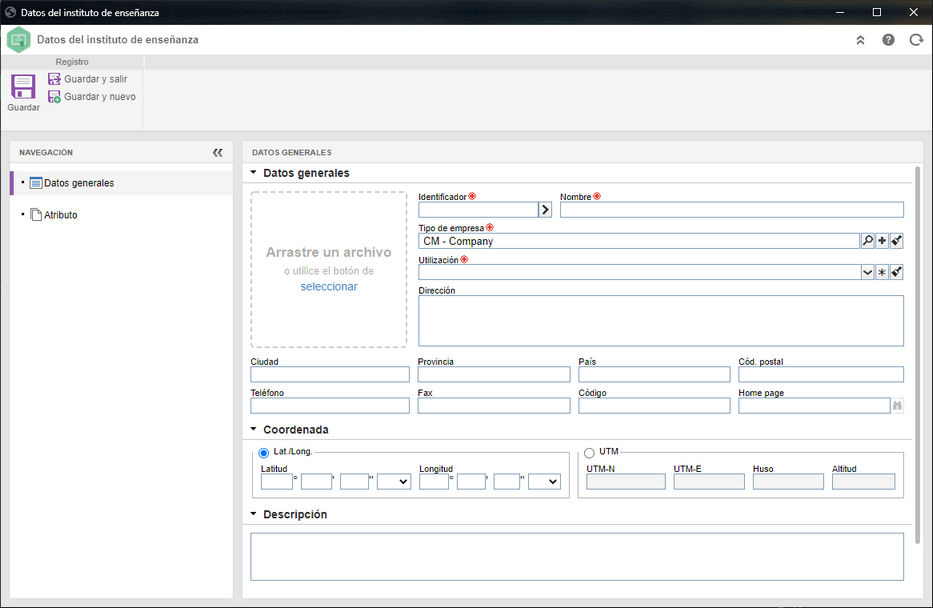Maximize the window
The width and height of the screenshot is (933, 608).
tap(876, 12)
